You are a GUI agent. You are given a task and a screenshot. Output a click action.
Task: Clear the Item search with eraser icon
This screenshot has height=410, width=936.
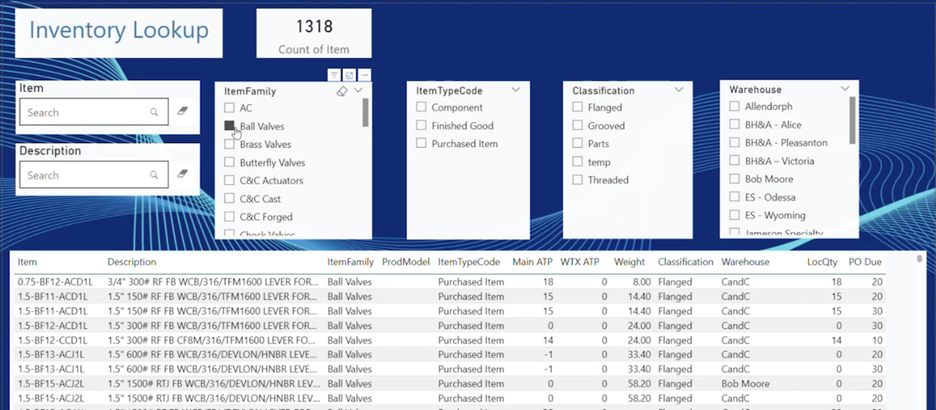(183, 112)
